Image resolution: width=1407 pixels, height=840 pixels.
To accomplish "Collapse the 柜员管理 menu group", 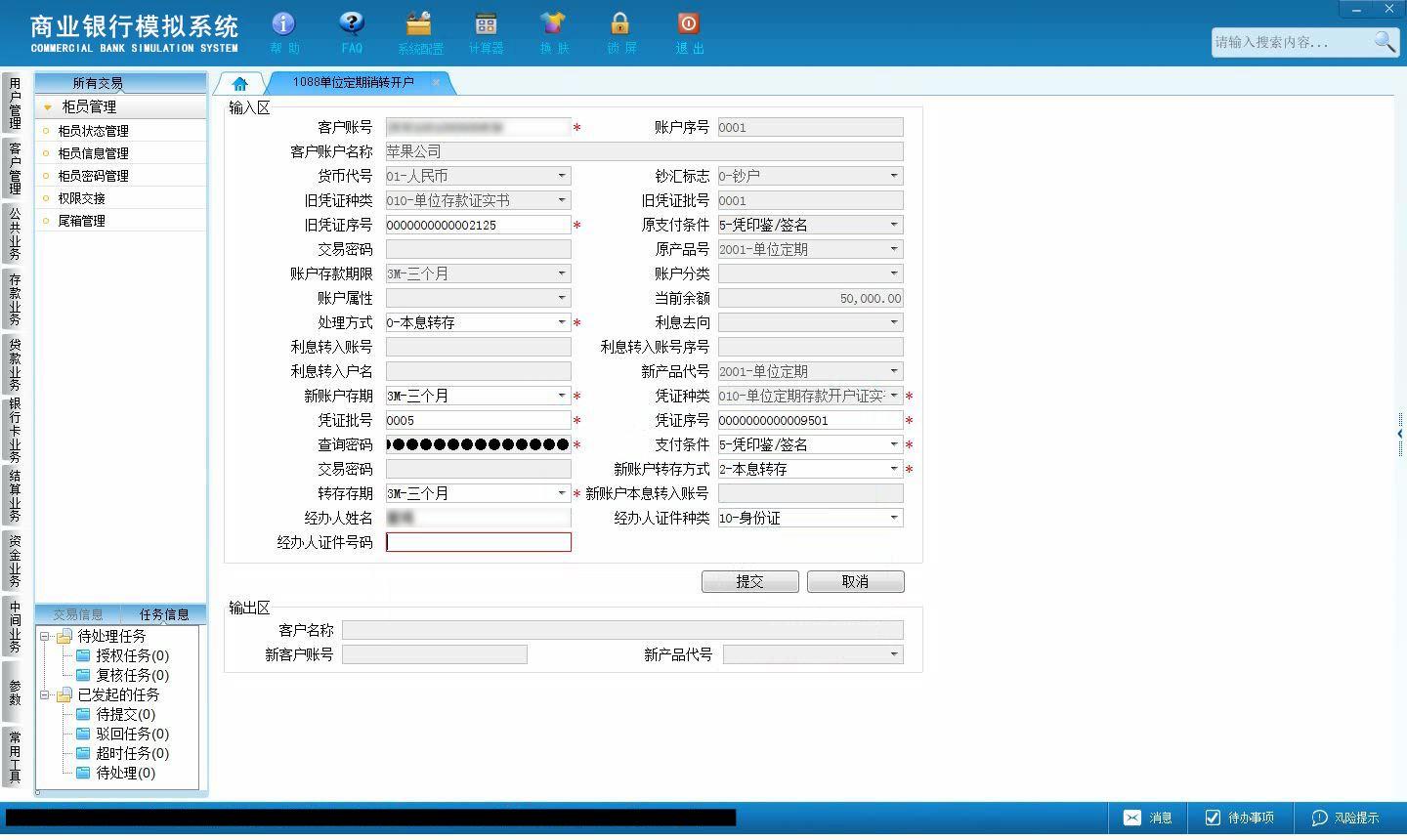I will point(48,106).
